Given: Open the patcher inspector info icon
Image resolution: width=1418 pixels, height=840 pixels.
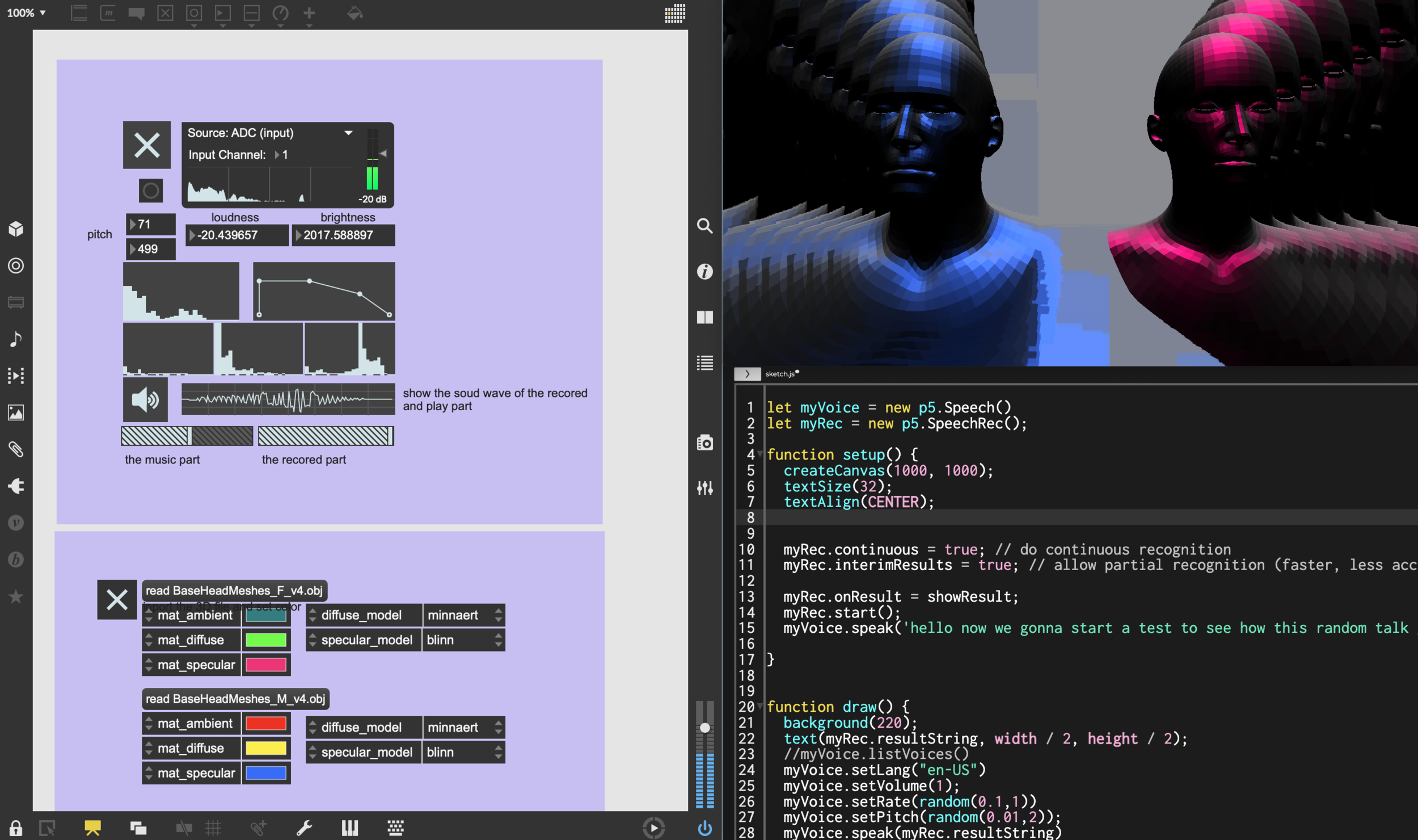Looking at the screenshot, I should tap(704, 272).
